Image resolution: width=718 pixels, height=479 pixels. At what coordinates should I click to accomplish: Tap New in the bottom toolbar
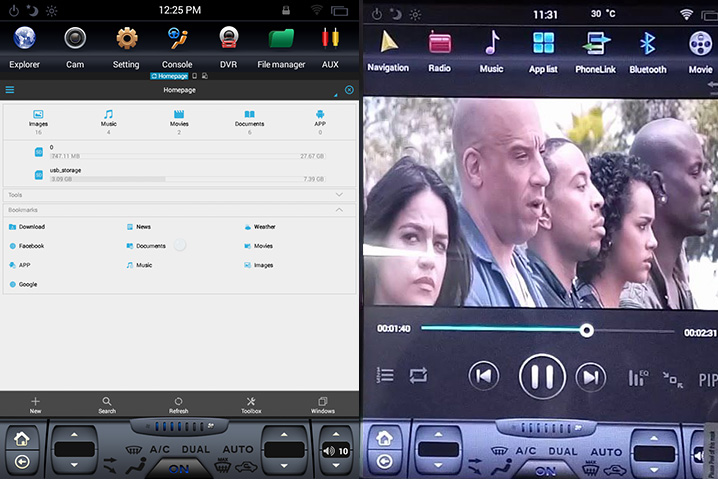tap(35, 405)
